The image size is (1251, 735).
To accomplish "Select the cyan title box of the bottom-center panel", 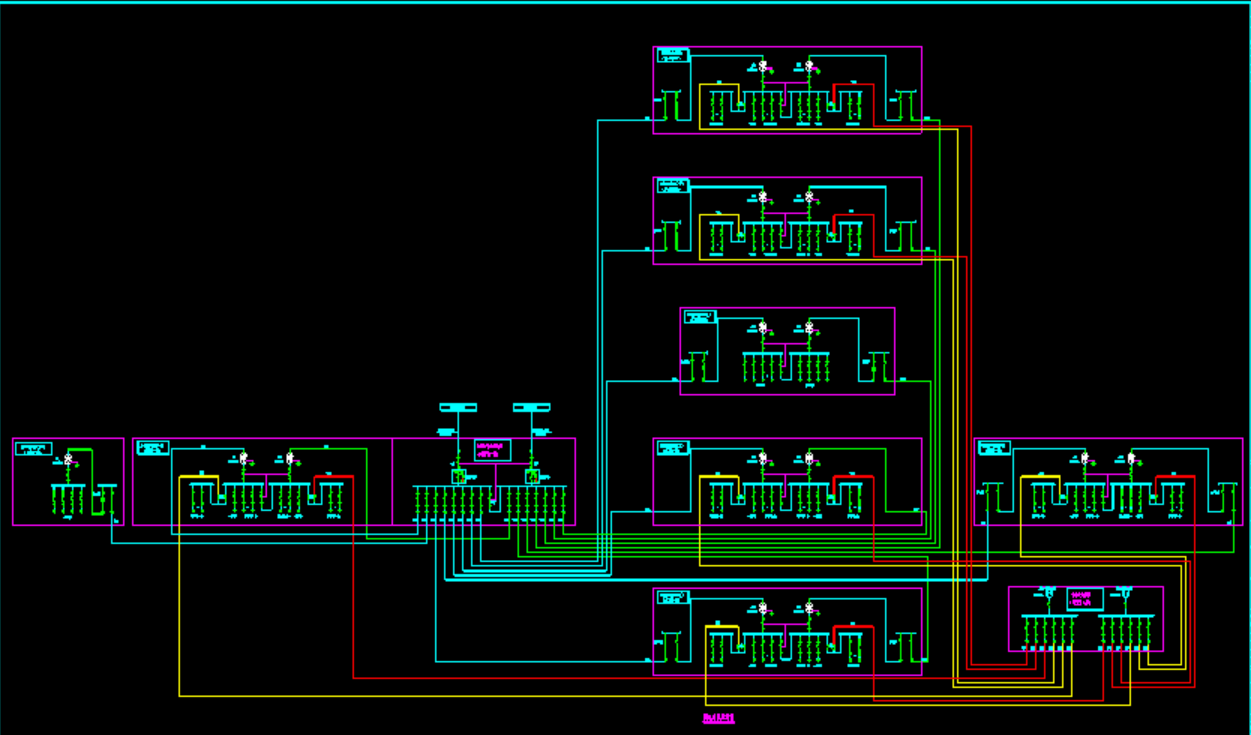I will (x=673, y=597).
